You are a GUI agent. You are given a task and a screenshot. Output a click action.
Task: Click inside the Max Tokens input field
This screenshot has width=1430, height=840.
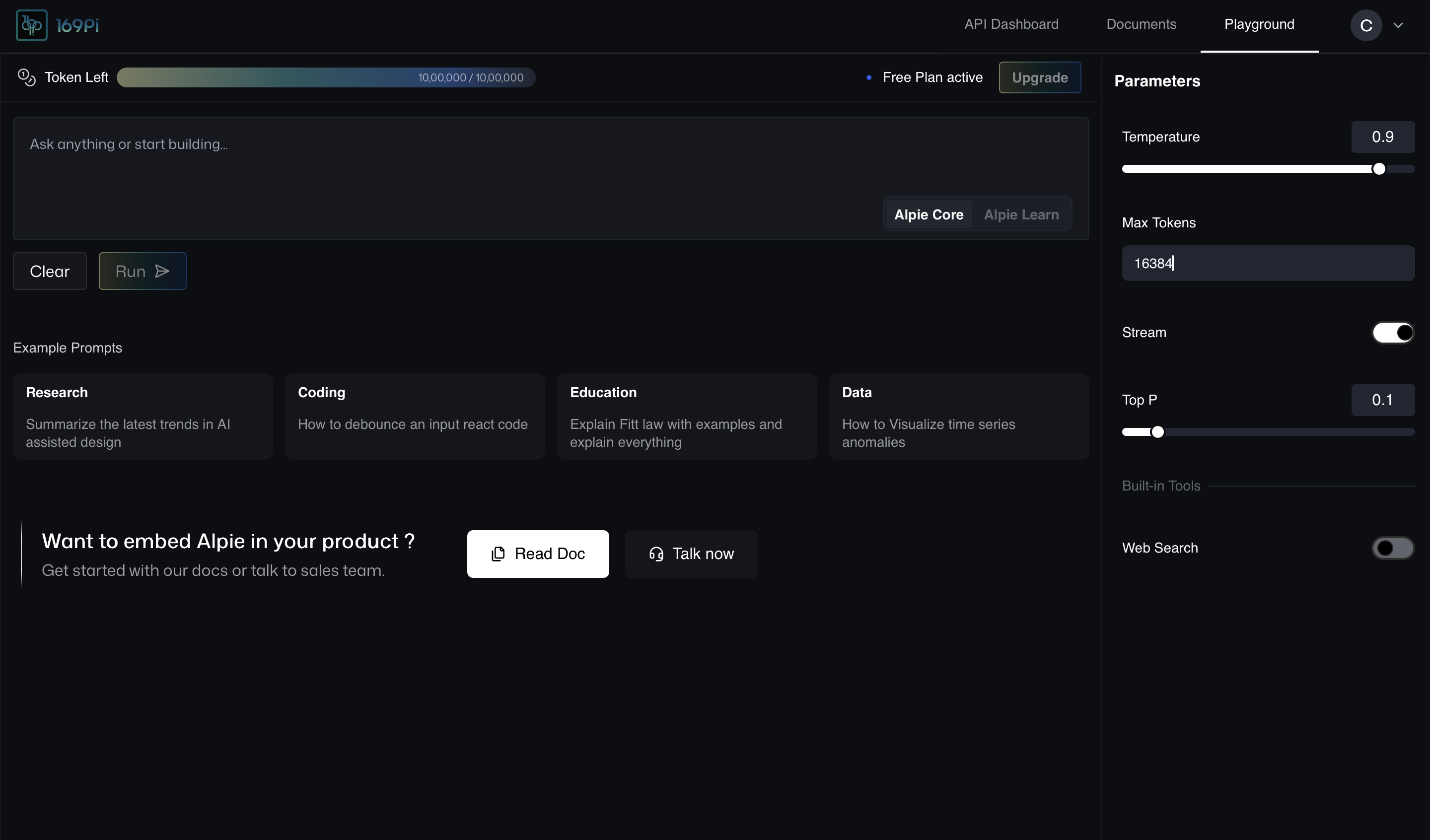point(1268,263)
